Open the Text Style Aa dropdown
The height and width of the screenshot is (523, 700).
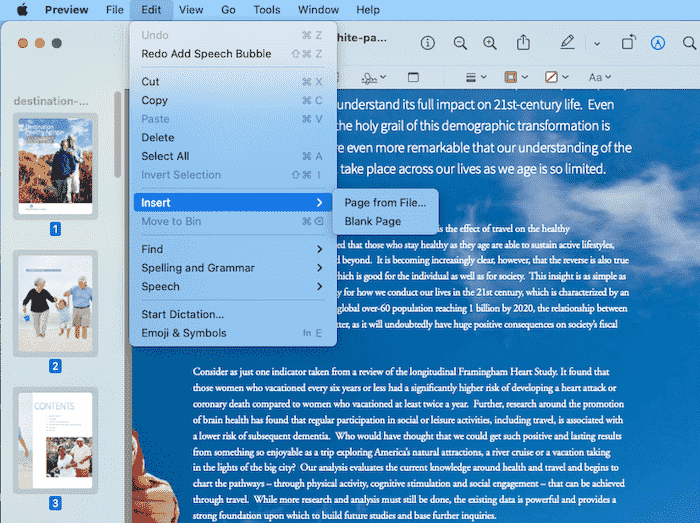(599, 77)
